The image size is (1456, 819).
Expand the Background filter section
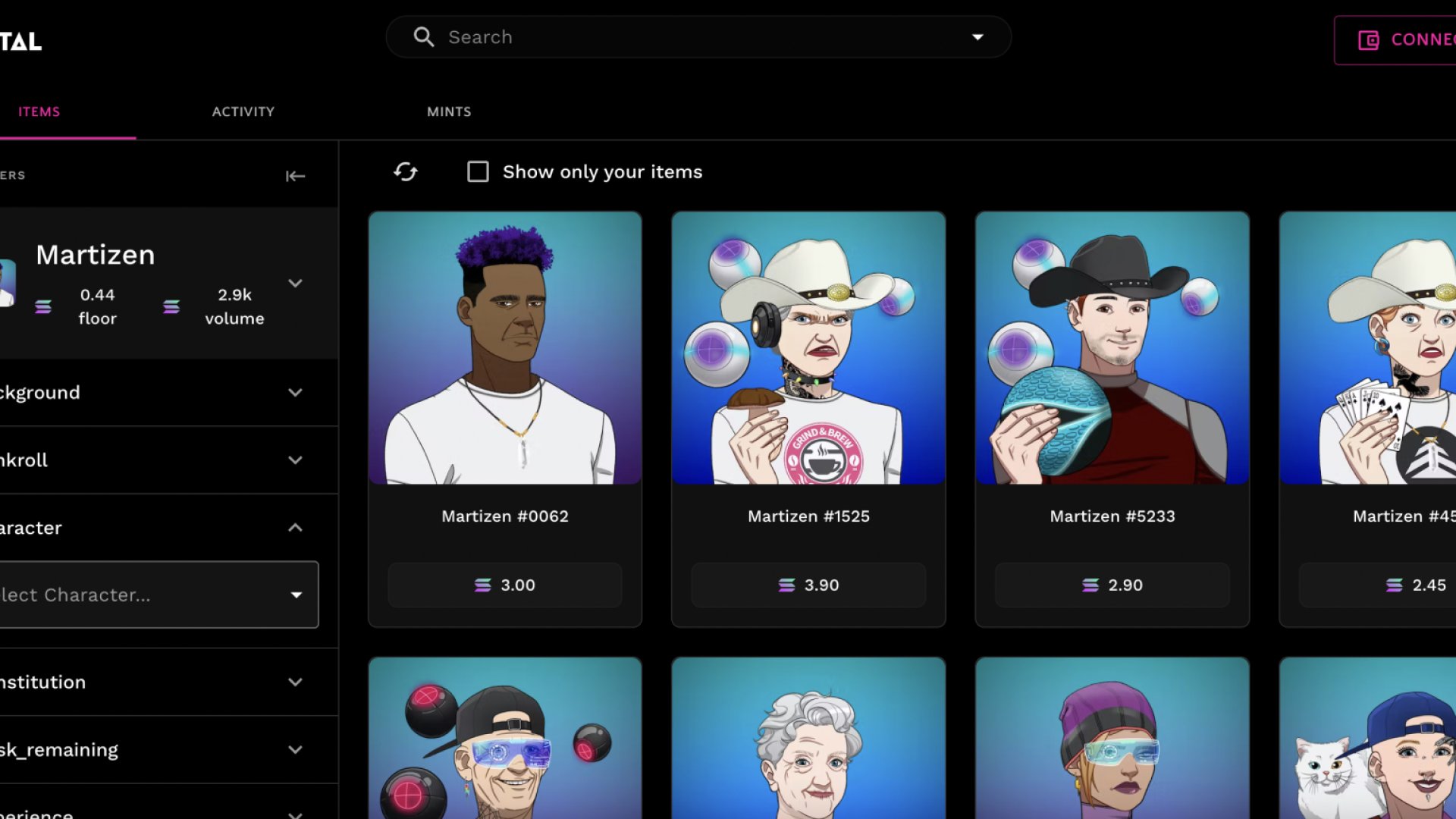tap(168, 392)
